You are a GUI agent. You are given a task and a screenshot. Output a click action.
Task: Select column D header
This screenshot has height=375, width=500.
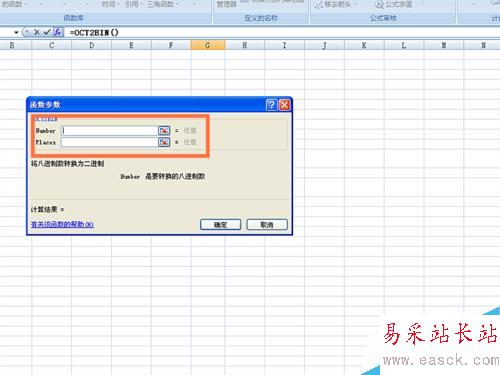tap(91, 45)
